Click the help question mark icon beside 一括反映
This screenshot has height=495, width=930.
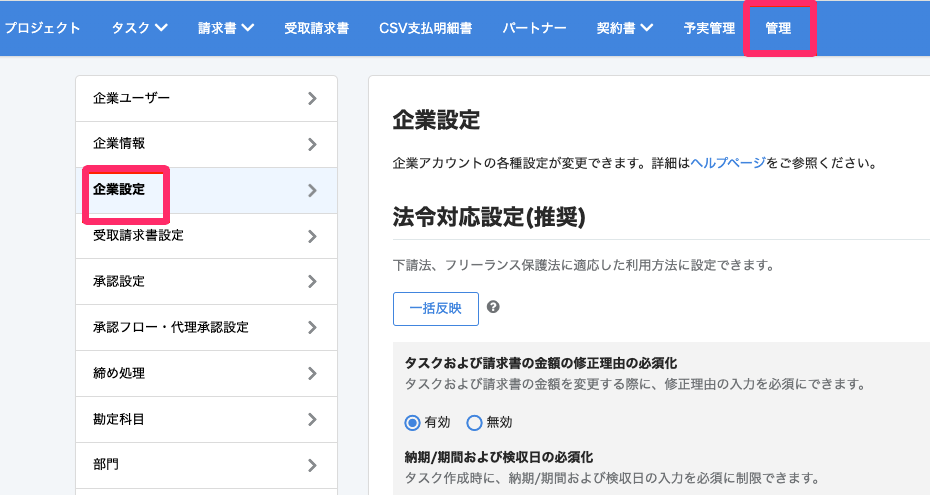[493, 307]
